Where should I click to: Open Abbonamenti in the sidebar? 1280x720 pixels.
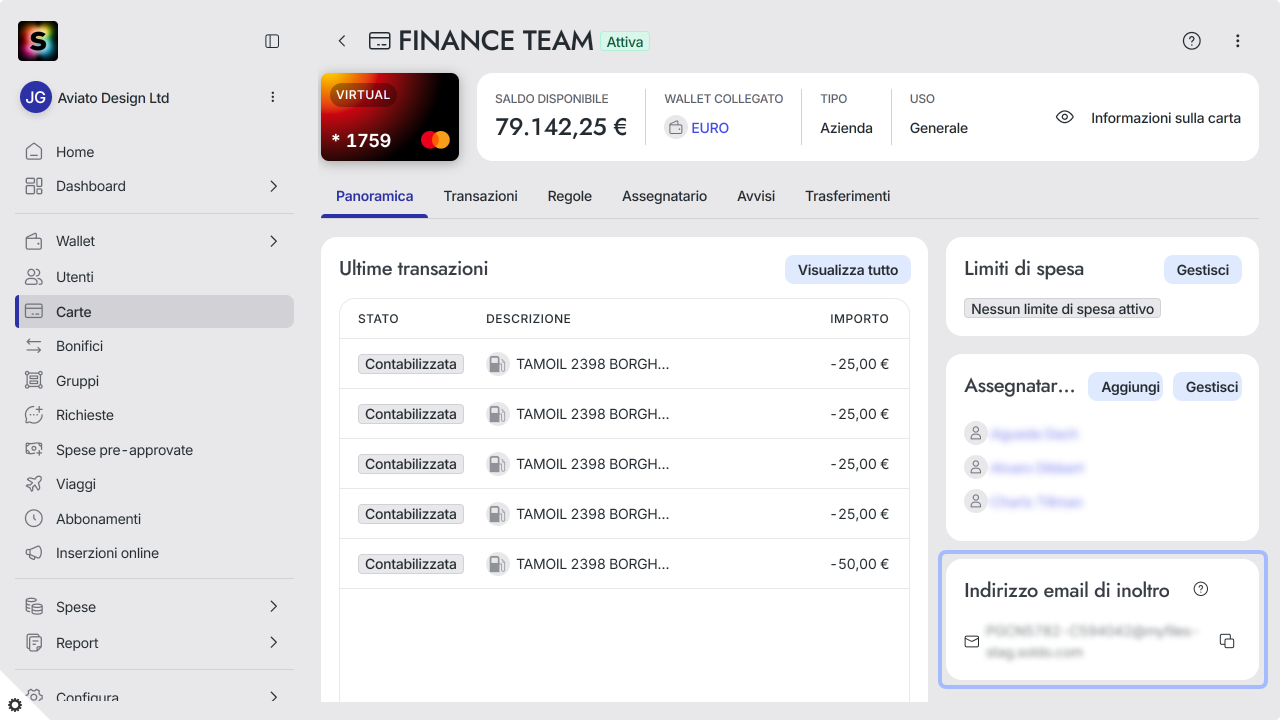coord(155,519)
